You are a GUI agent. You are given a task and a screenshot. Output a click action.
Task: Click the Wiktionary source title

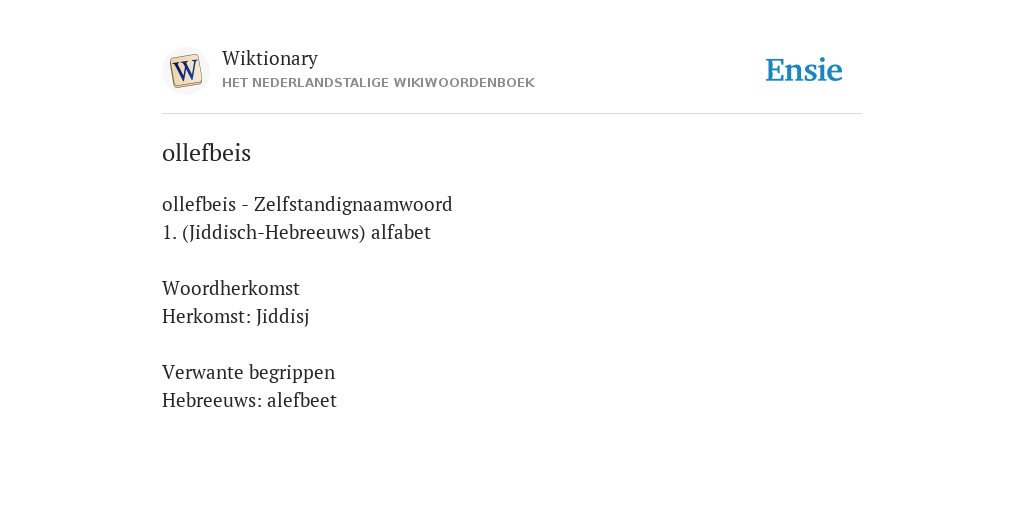coord(270,59)
